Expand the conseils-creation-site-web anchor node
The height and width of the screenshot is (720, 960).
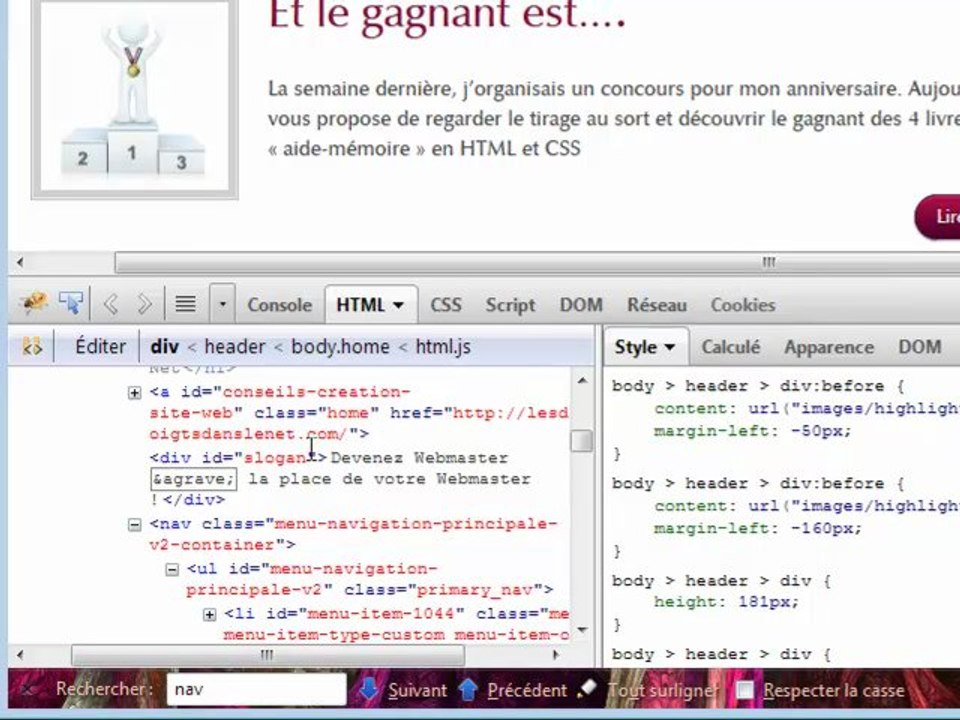coord(135,392)
